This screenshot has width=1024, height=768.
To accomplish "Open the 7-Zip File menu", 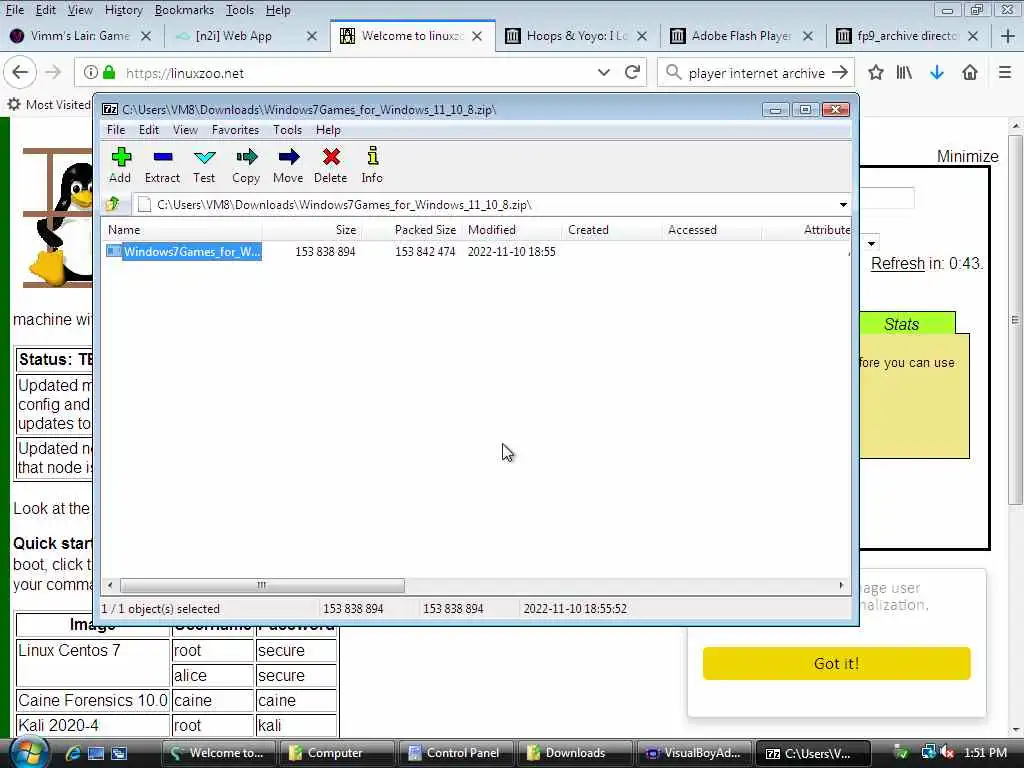I will point(116,130).
